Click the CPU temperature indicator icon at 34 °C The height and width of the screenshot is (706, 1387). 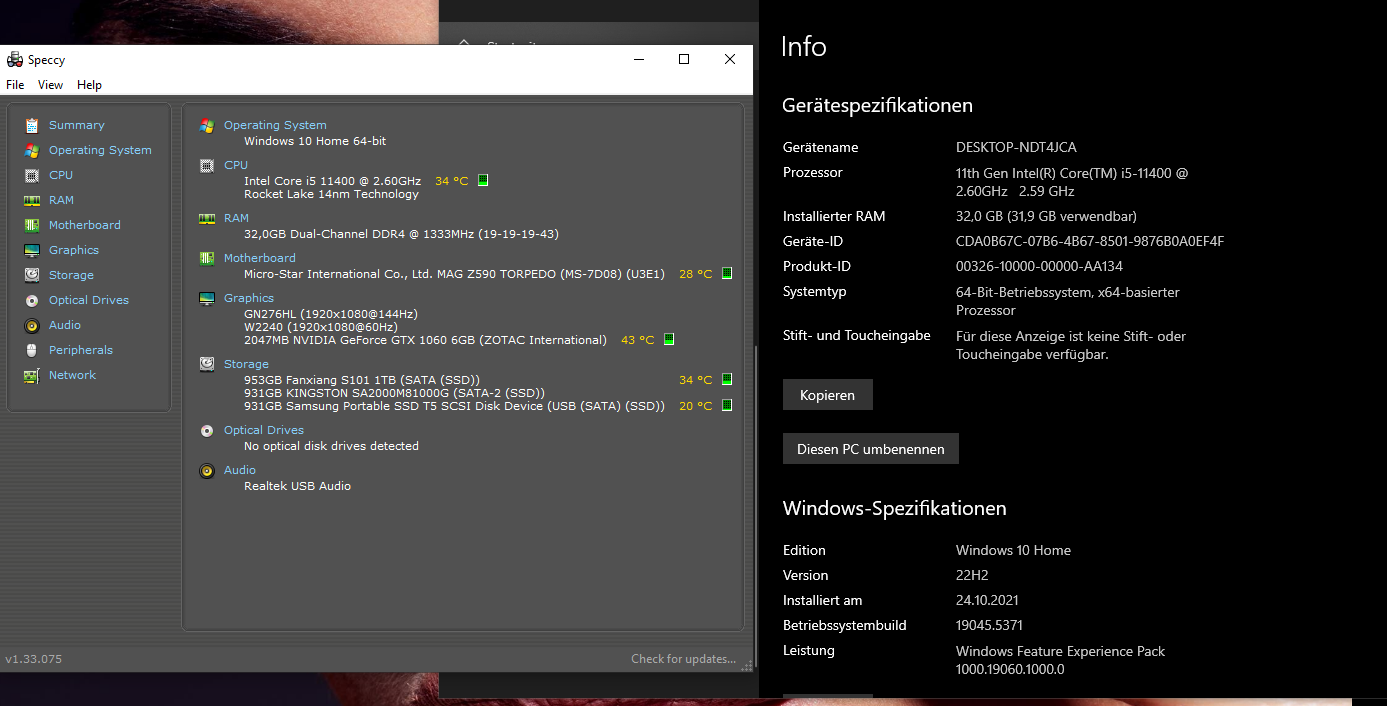(x=483, y=181)
